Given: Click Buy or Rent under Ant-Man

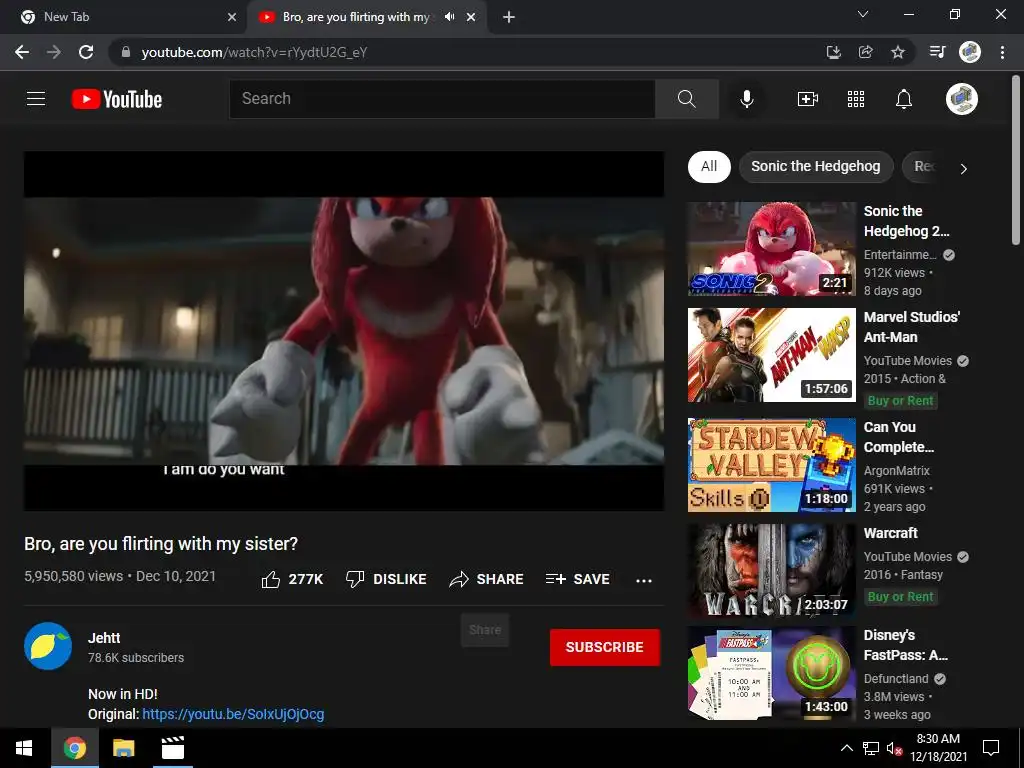Looking at the screenshot, I should click(901, 401).
